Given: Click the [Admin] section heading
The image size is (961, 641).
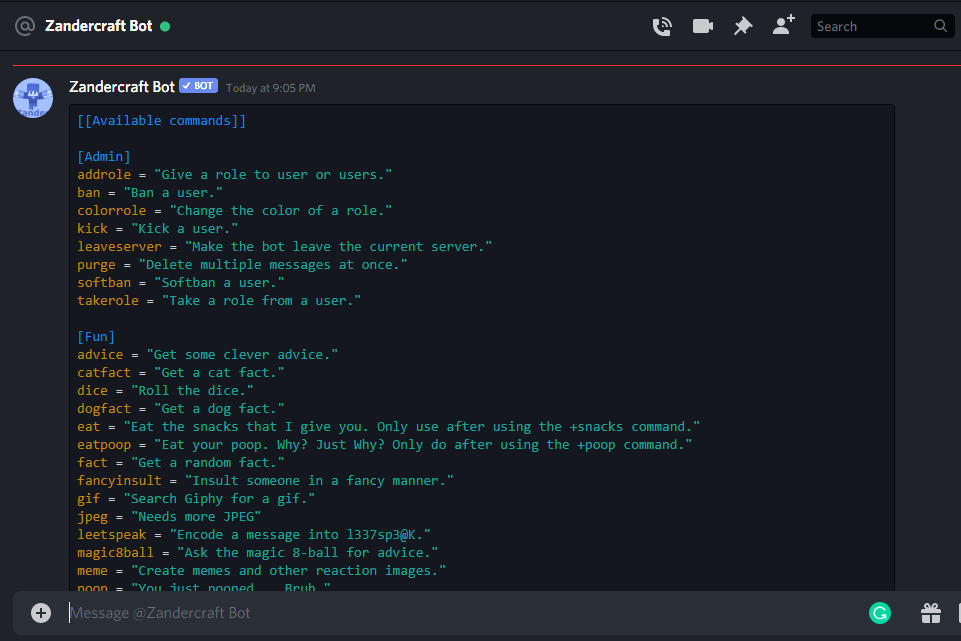Looking at the screenshot, I should pos(104,157).
